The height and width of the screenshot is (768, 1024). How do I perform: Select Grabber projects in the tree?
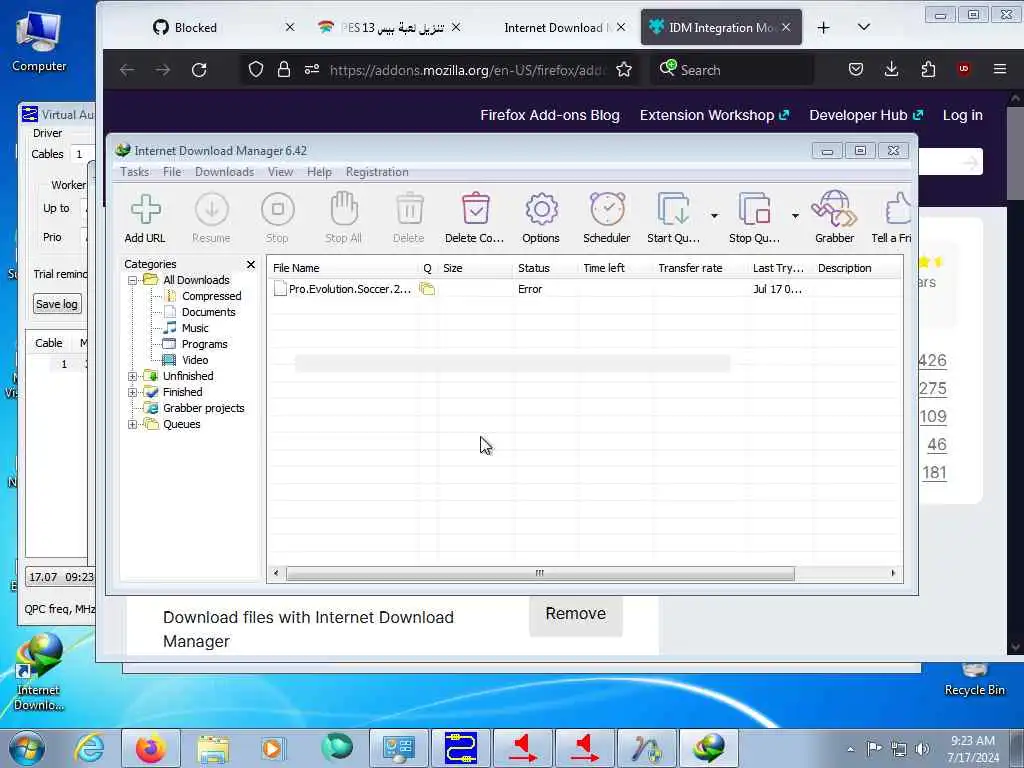203,408
